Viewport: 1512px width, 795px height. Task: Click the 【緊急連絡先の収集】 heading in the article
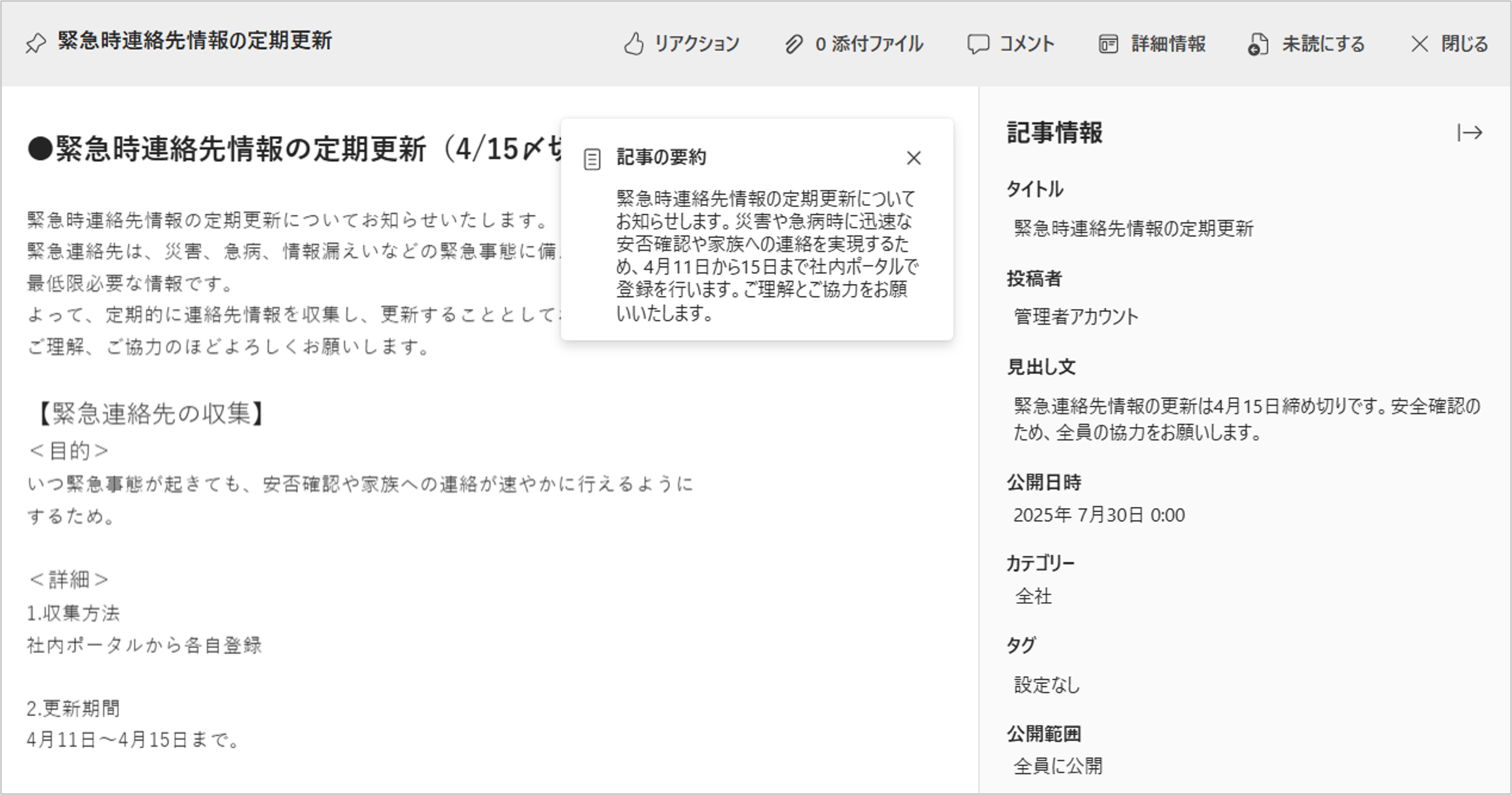(x=151, y=414)
